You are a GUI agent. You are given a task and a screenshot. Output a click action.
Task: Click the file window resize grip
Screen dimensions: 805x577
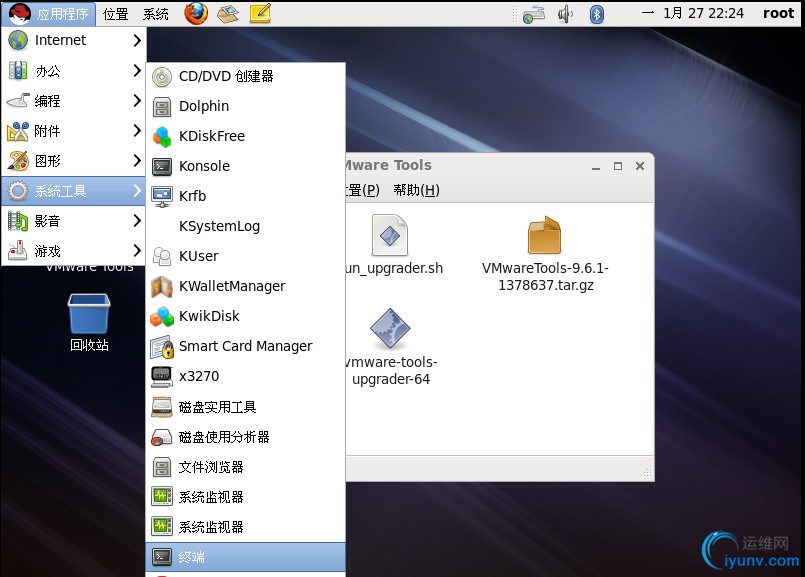pyautogui.click(x=646, y=472)
